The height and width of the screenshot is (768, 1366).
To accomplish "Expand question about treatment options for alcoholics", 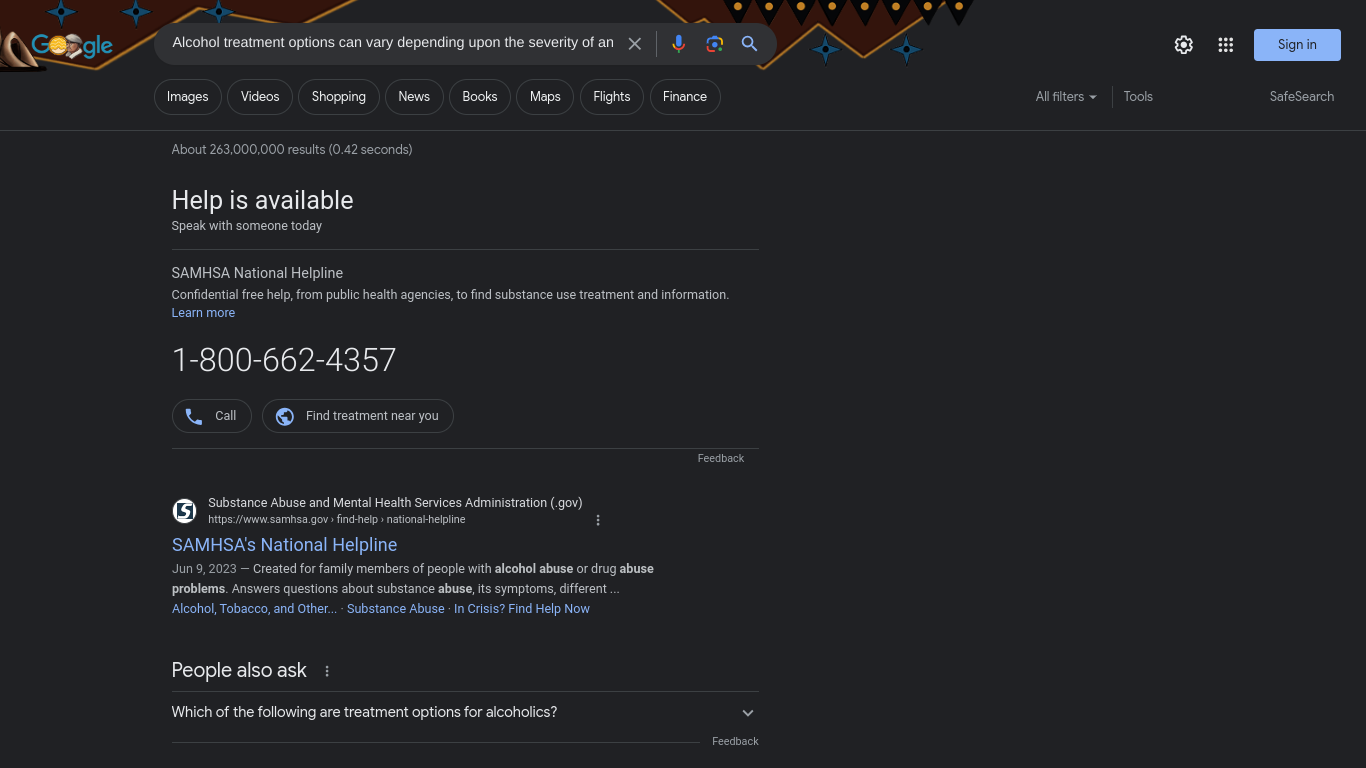I will [465, 713].
